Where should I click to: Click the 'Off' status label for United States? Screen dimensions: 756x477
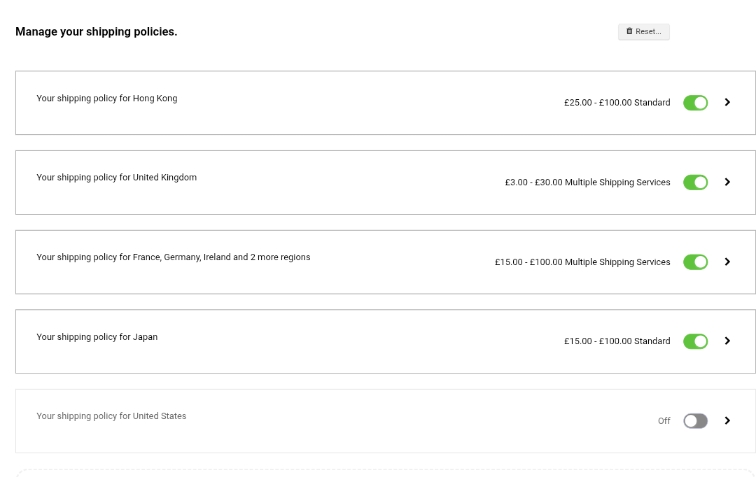point(664,421)
